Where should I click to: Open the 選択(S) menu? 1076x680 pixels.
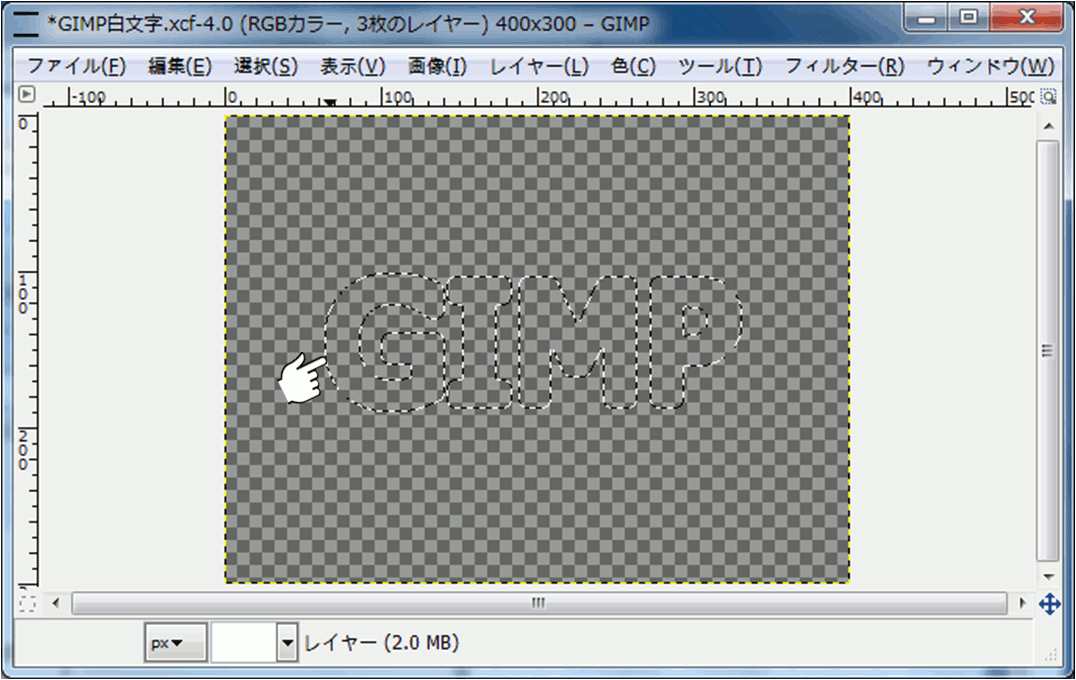pyautogui.click(x=265, y=67)
